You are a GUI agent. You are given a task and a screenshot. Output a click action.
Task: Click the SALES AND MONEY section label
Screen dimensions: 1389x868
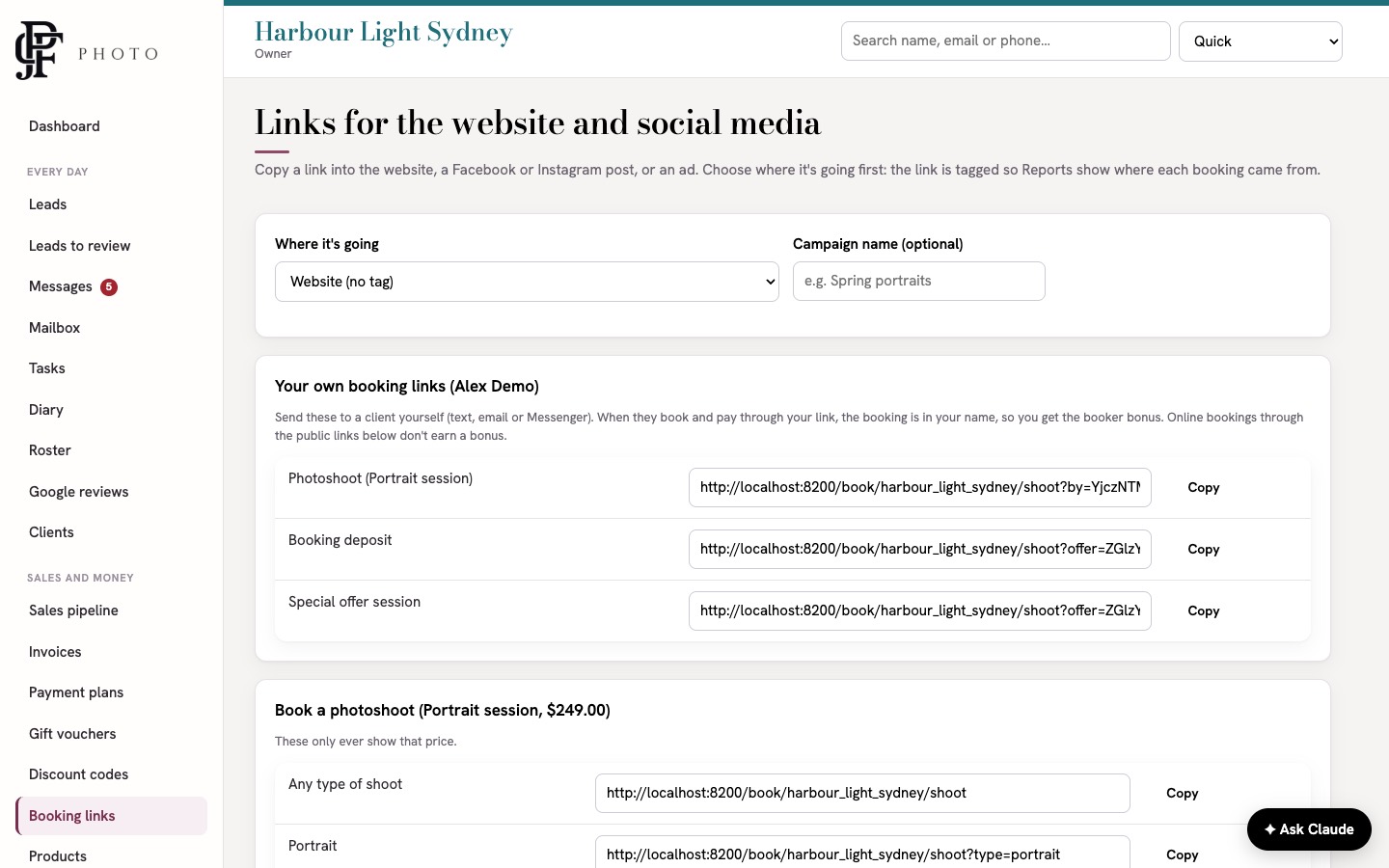point(80,578)
